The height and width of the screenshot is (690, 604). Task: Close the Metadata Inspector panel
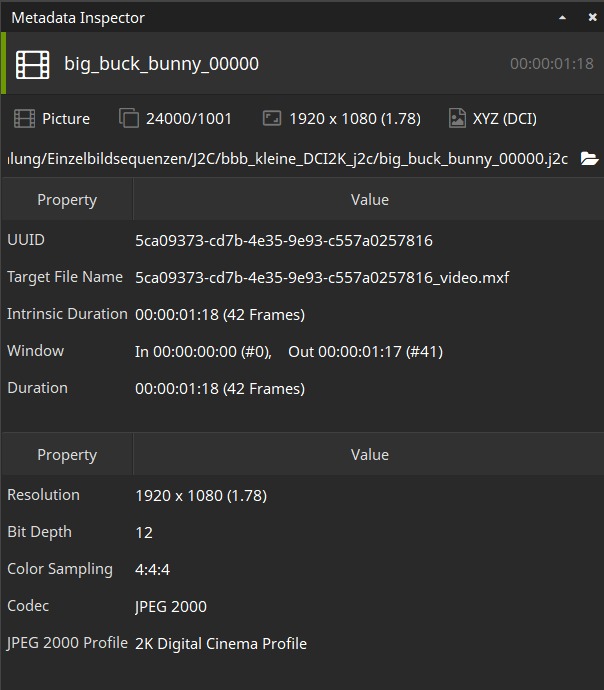(591, 17)
